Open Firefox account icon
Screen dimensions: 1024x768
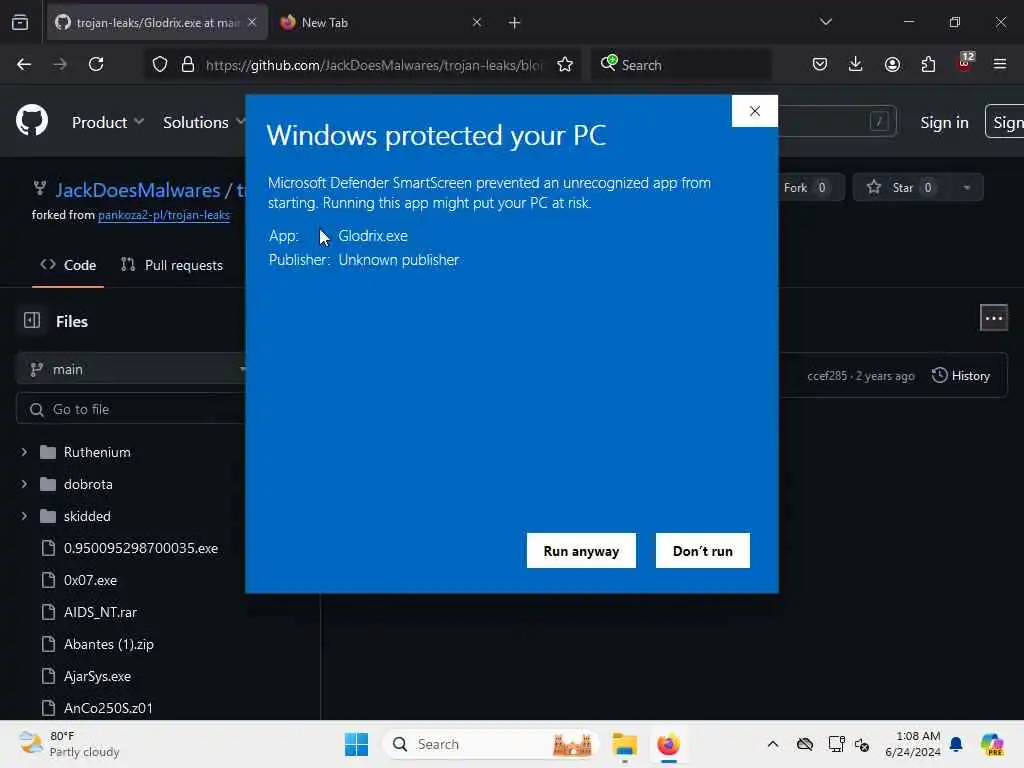tap(892, 64)
